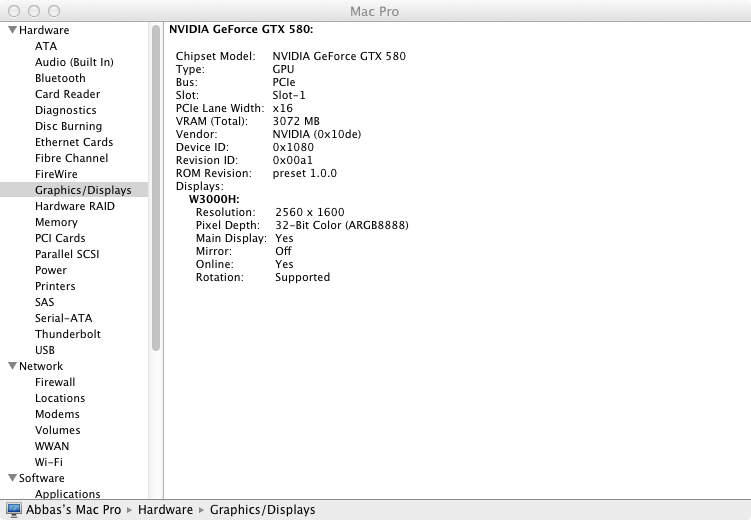
Task: Open the Bluetooth hardware entry
Action: tap(60, 78)
